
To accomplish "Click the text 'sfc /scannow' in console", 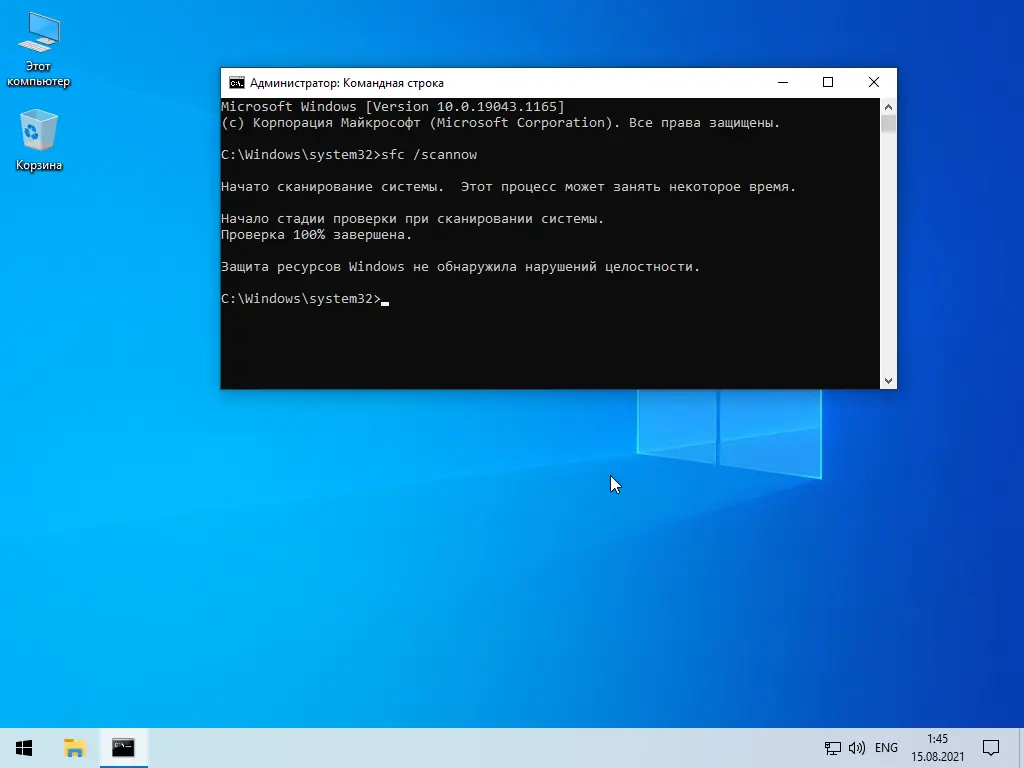I will pyautogui.click(x=429, y=155).
